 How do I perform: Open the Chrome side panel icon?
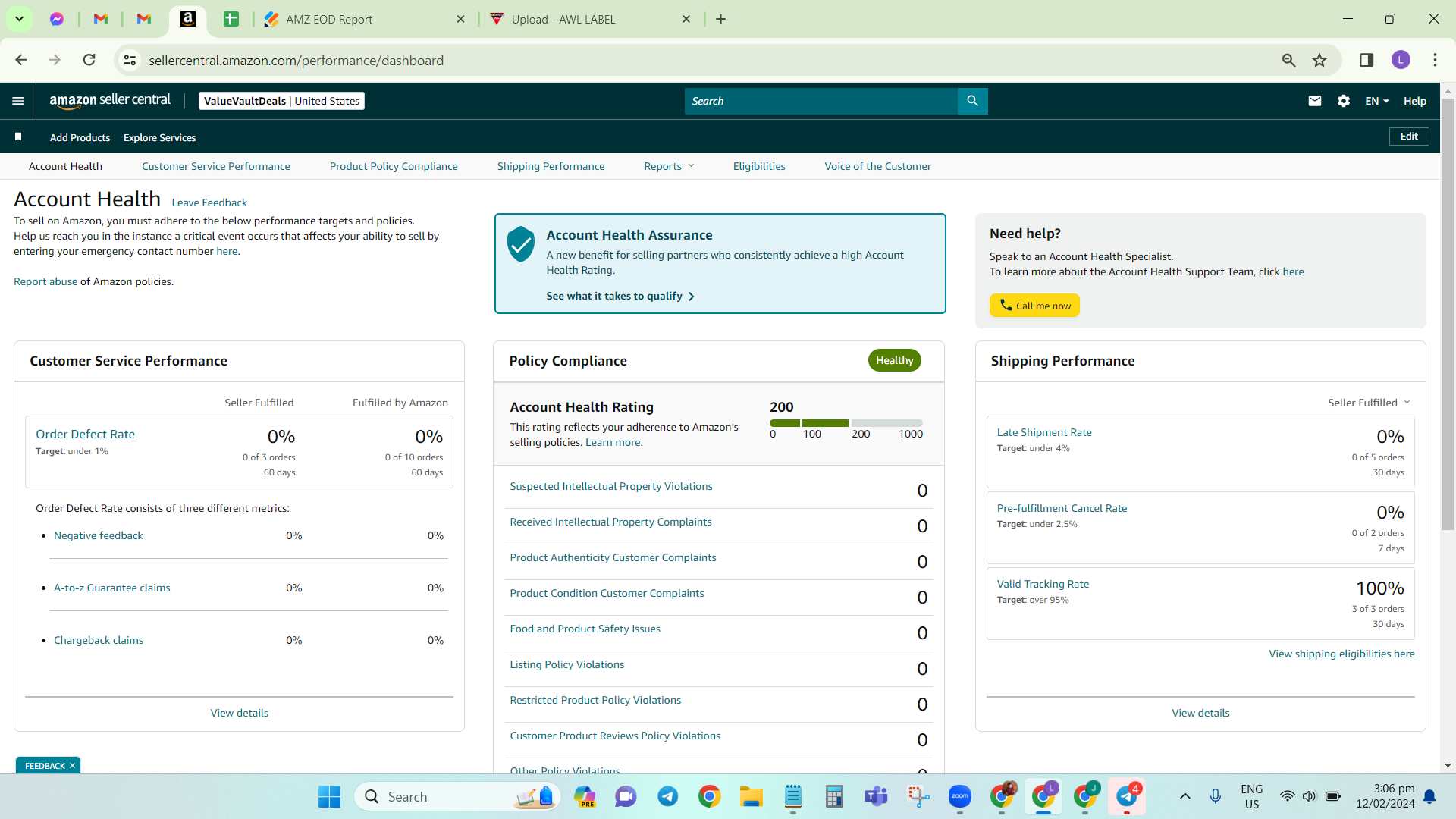tap(1367, 60)
